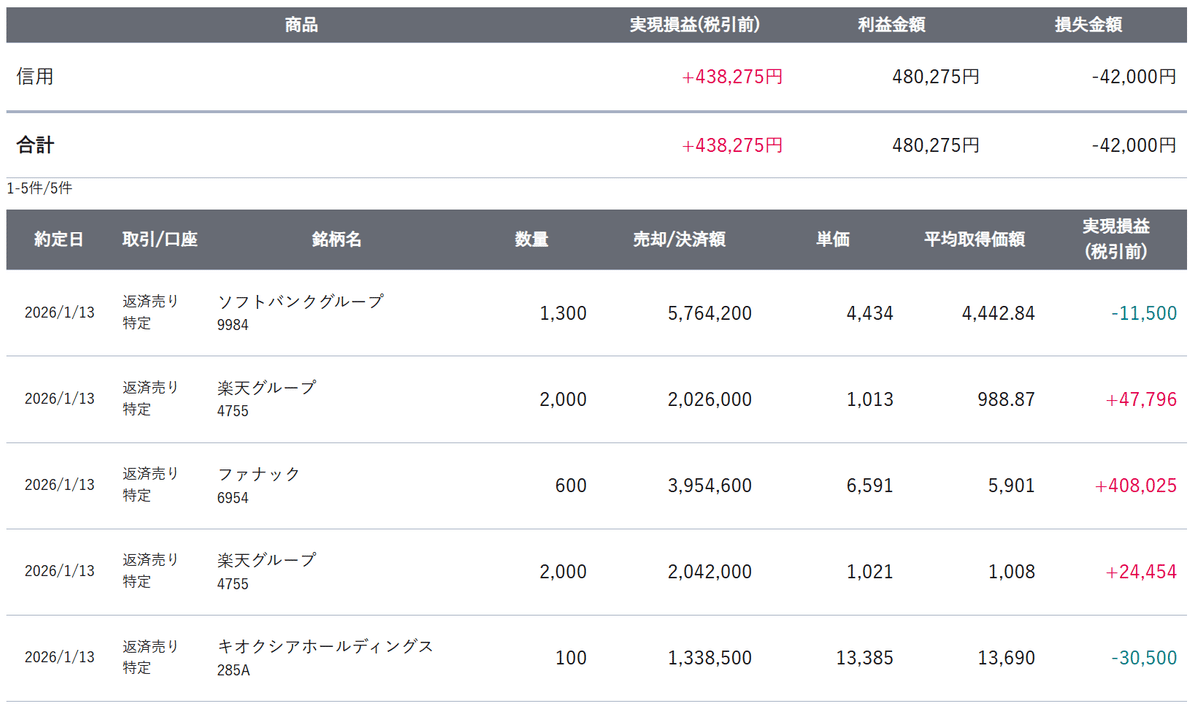The width and height of the screenshot is (1200, 717).
Task: Click the 単価 column header
Action: pos(832,240)
